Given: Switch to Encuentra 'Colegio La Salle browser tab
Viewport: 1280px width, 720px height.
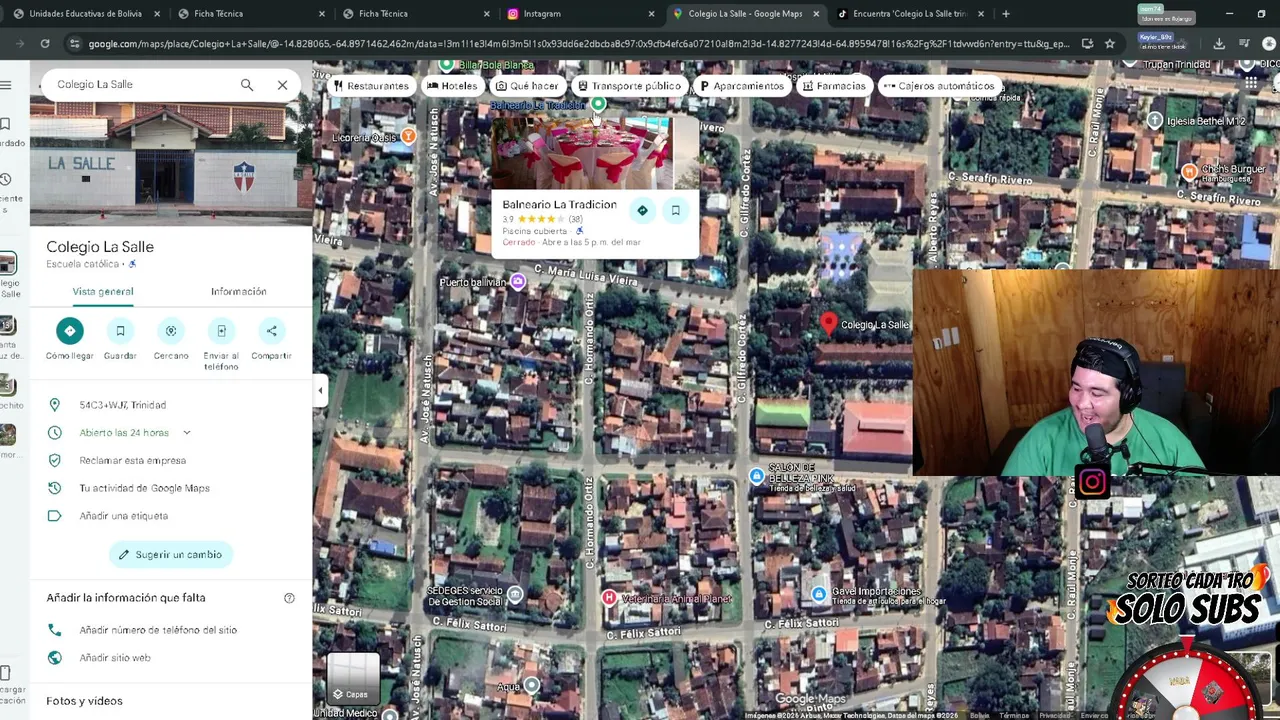Looking at the screenshot, I should point(910,14).
